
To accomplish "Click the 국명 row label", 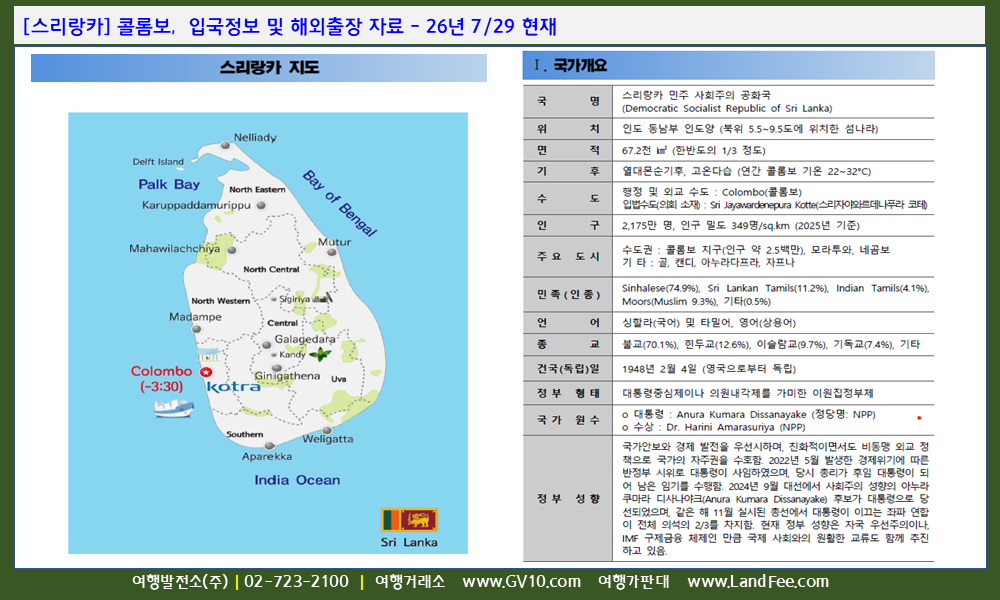I will 568,101.
